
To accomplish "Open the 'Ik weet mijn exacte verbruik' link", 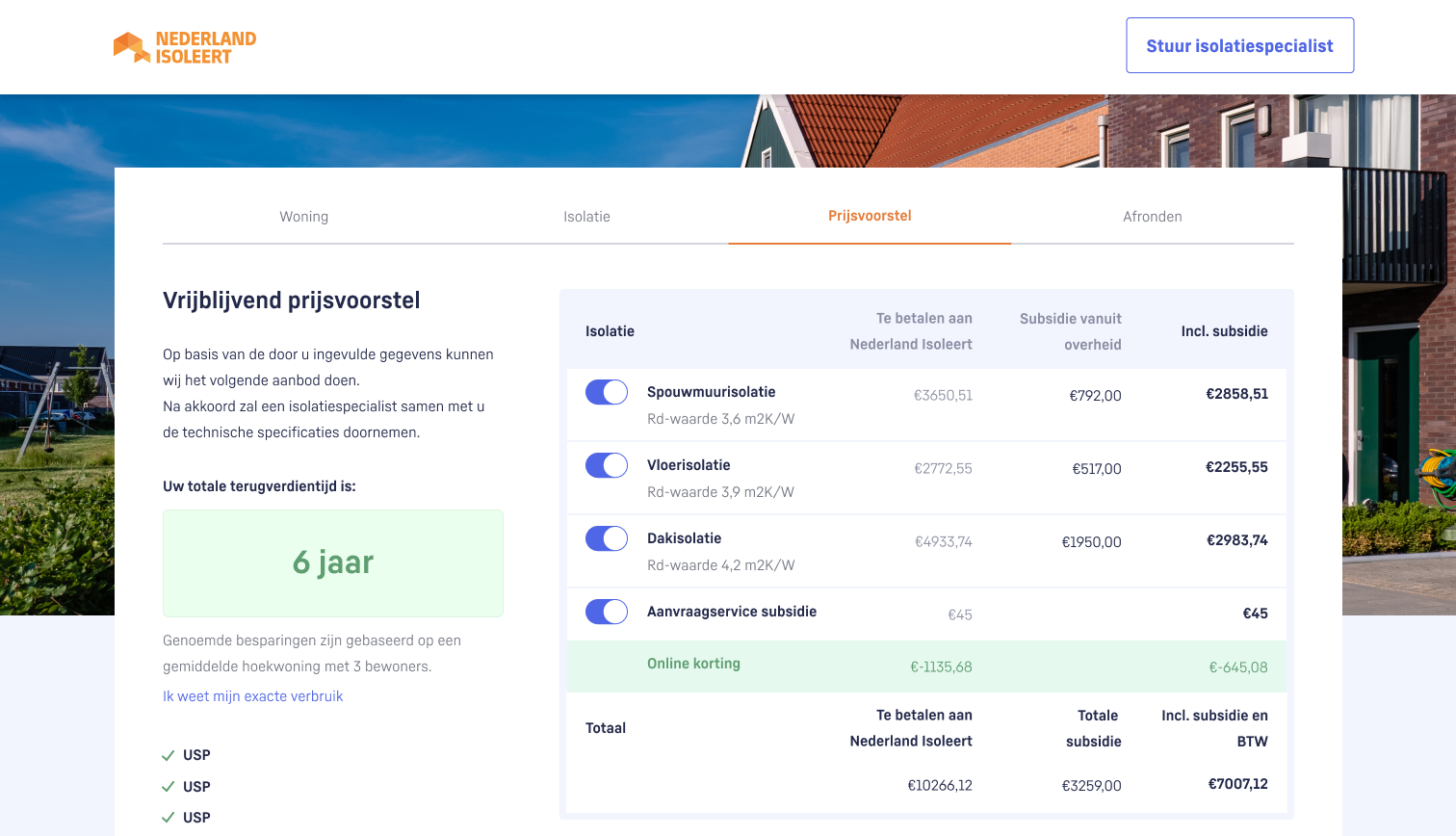I will click(252, 696).
